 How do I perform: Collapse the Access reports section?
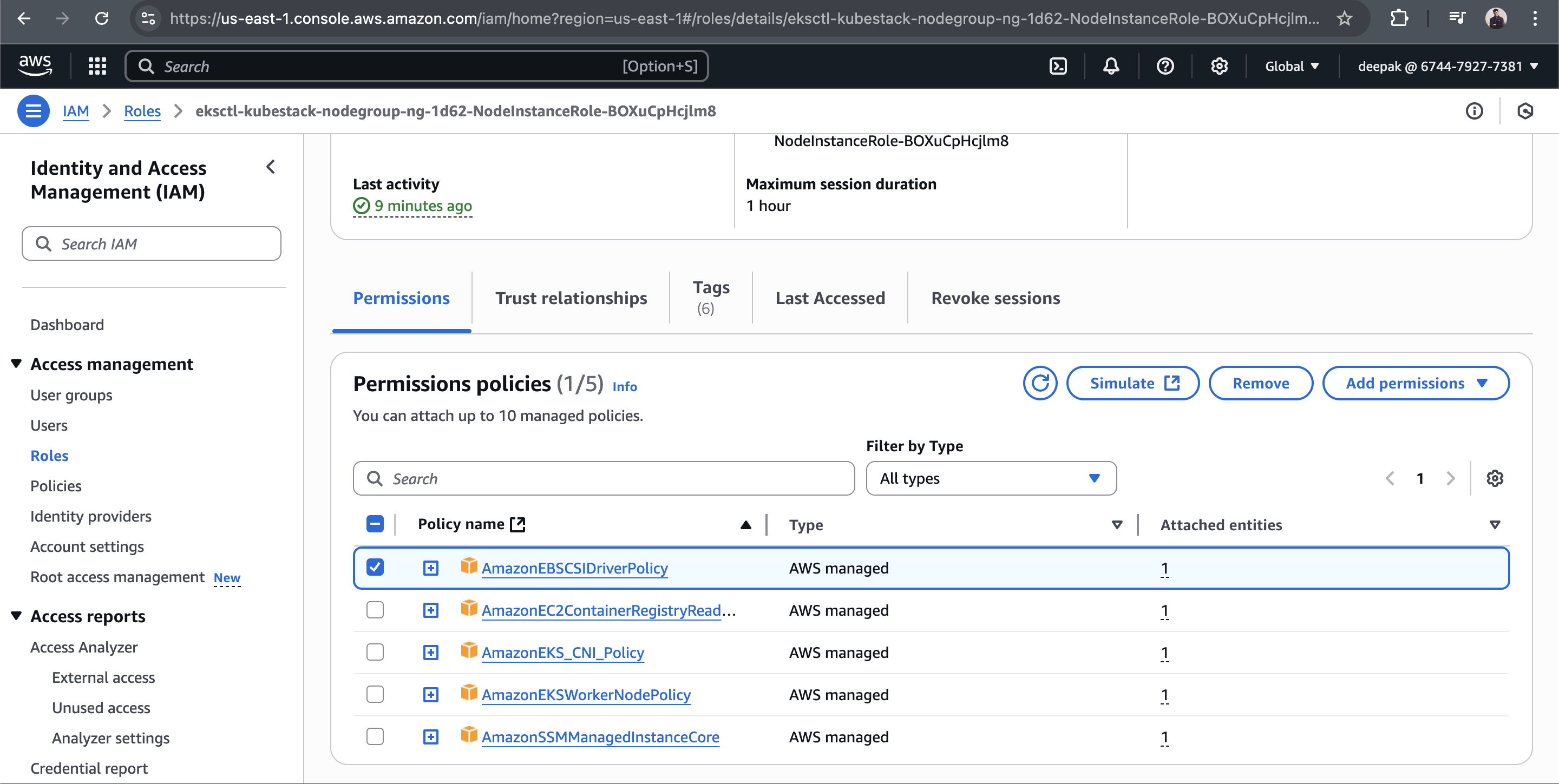click(x=16, y=616)
